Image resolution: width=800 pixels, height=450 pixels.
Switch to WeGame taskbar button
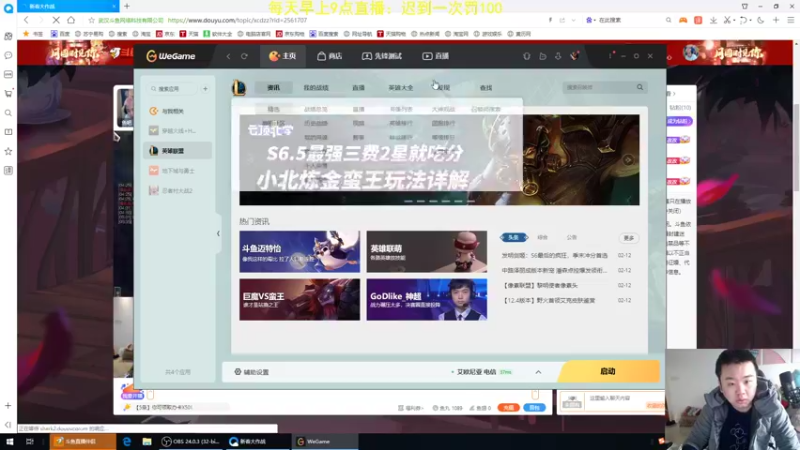[x=324, y=442]
